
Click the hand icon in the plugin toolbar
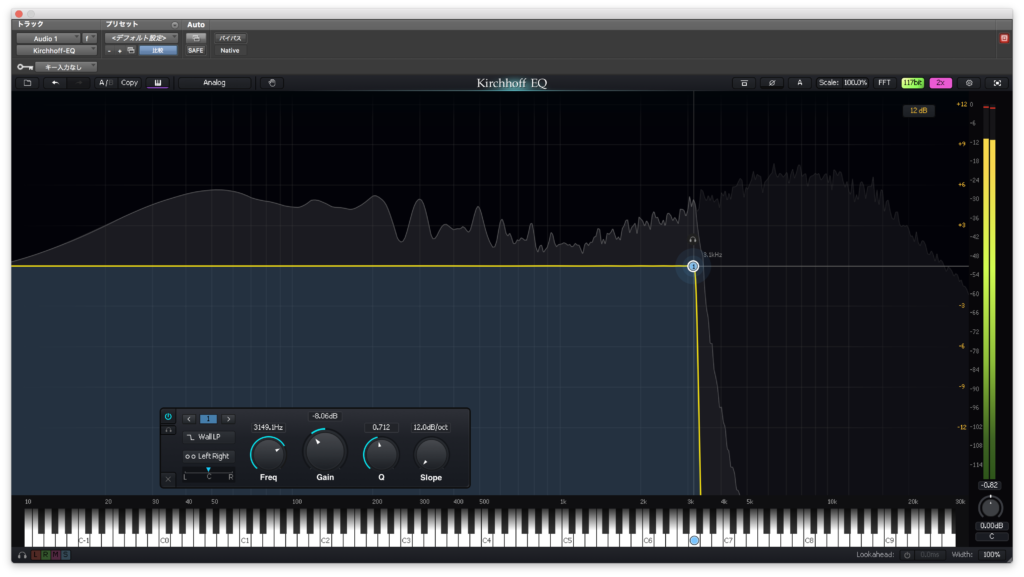[x=272, y=83]
